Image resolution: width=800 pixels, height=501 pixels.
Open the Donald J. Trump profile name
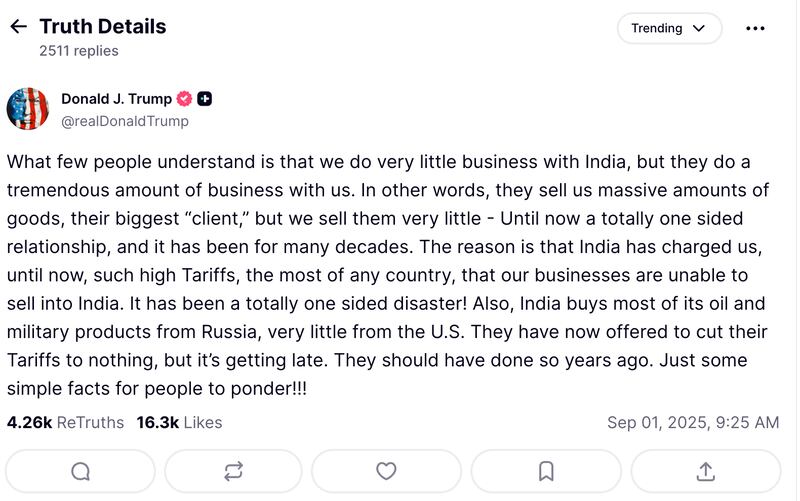pyautogui.click(x=116, y=99)
